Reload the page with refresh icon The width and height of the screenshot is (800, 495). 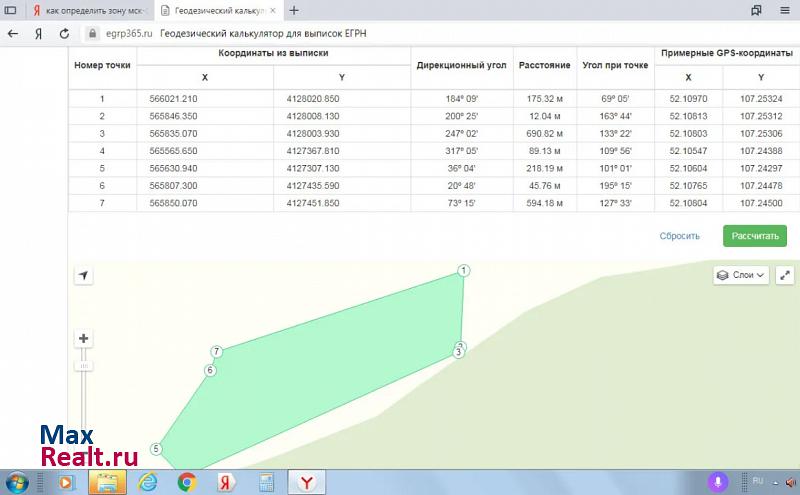tap(63, 33)
